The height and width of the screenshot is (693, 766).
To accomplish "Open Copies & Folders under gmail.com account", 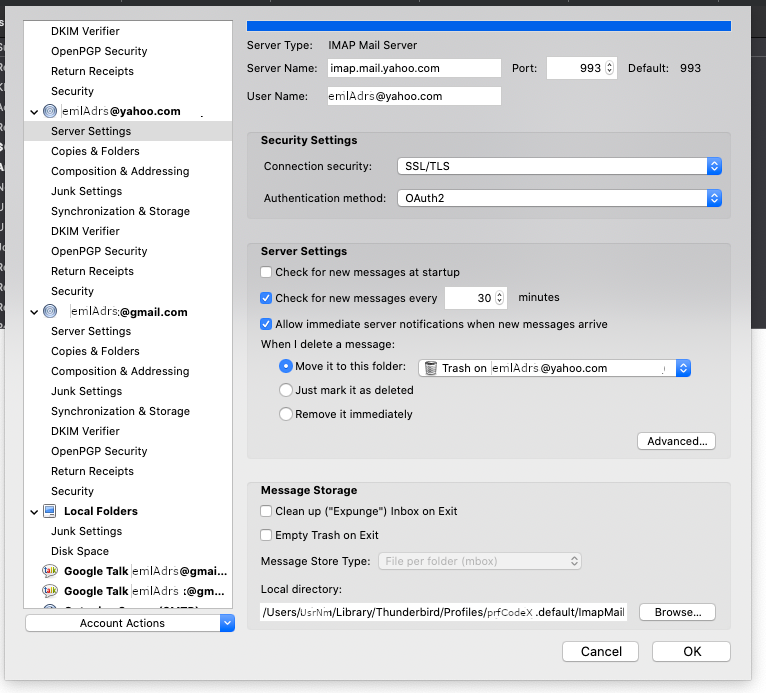I will (x=128, y=351).
